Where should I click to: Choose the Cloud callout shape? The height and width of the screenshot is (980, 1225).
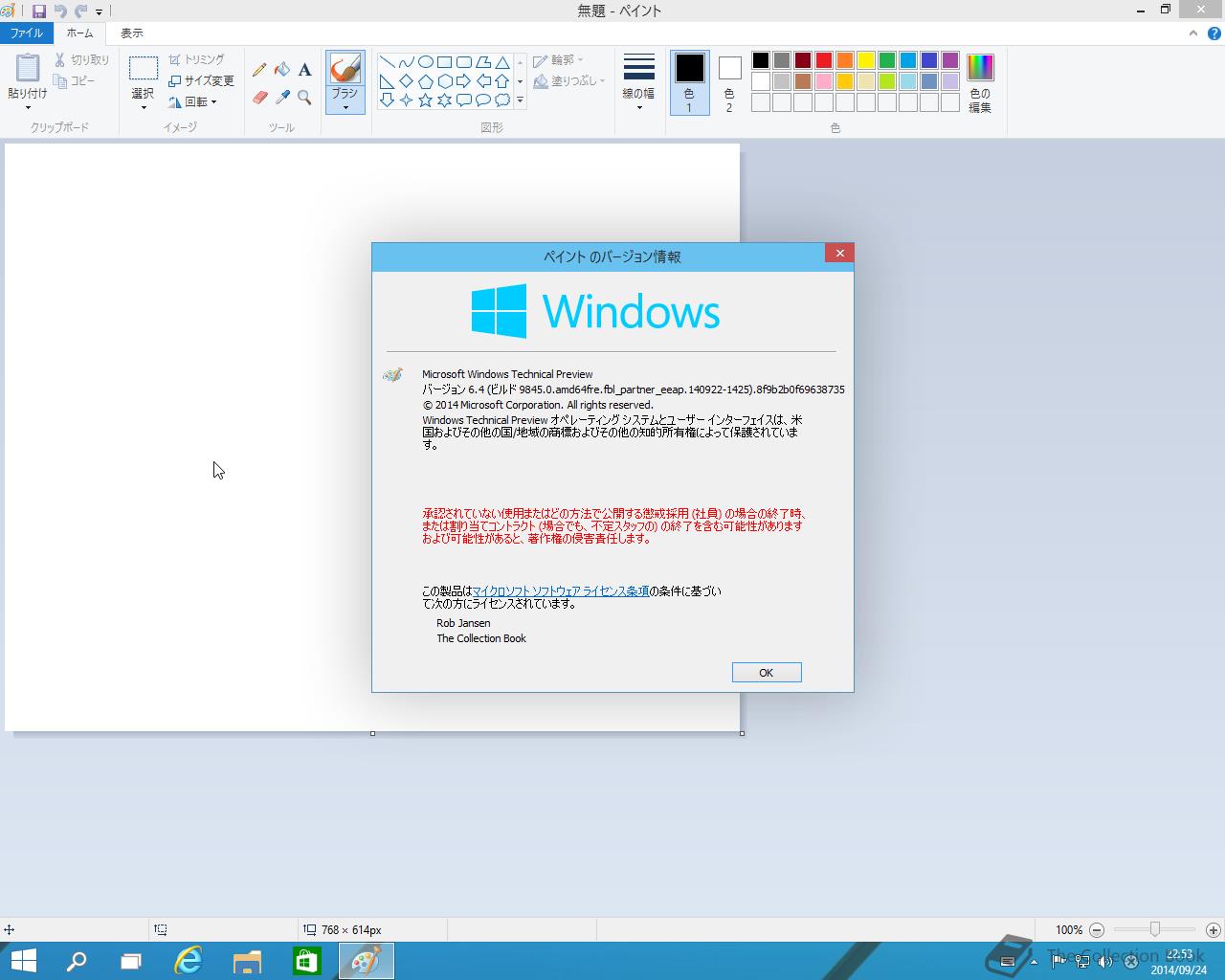click(502, 100)
